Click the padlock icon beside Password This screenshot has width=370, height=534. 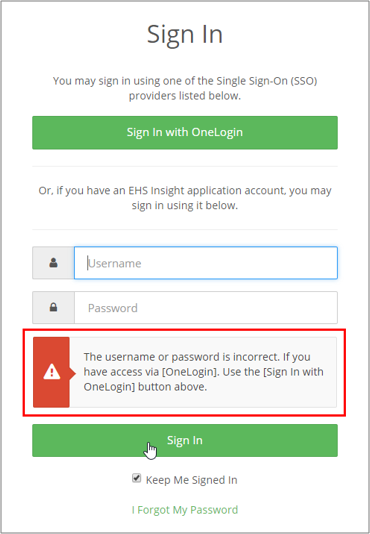pyautogui.click(x=53, y=307)
